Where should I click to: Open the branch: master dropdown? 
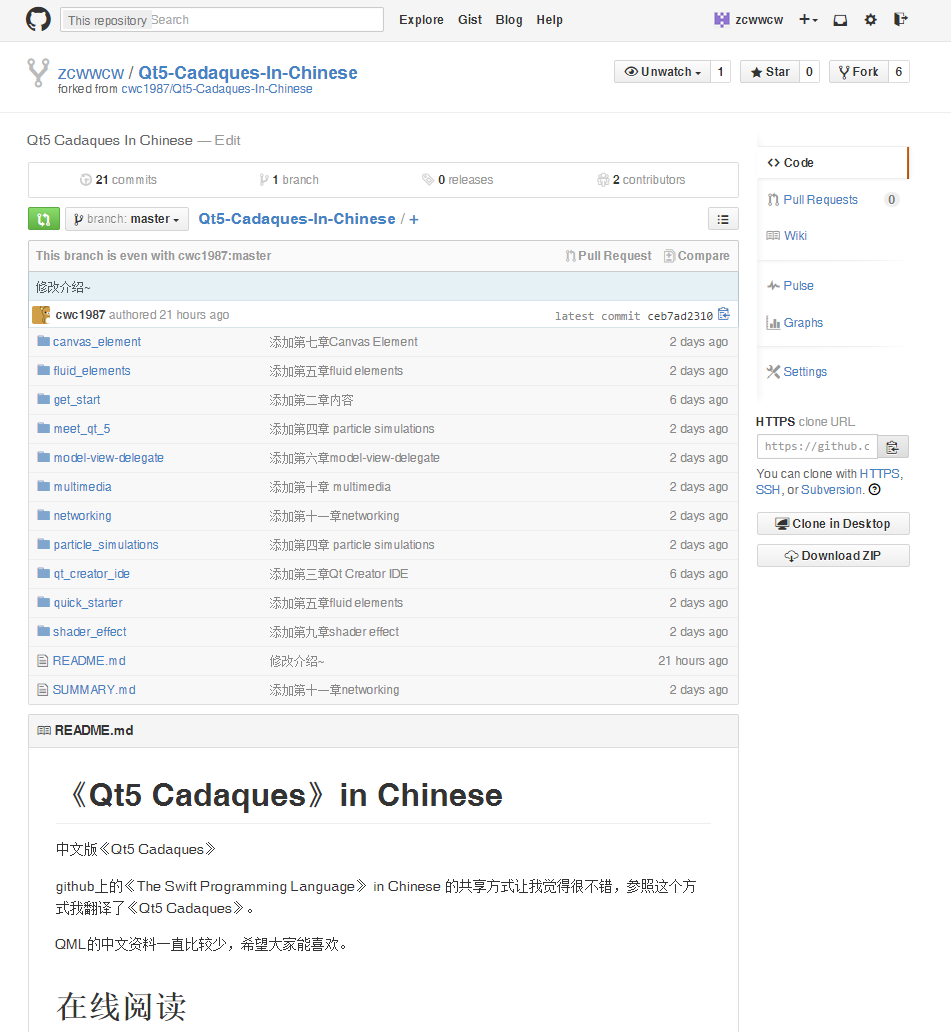pos(127,219)
